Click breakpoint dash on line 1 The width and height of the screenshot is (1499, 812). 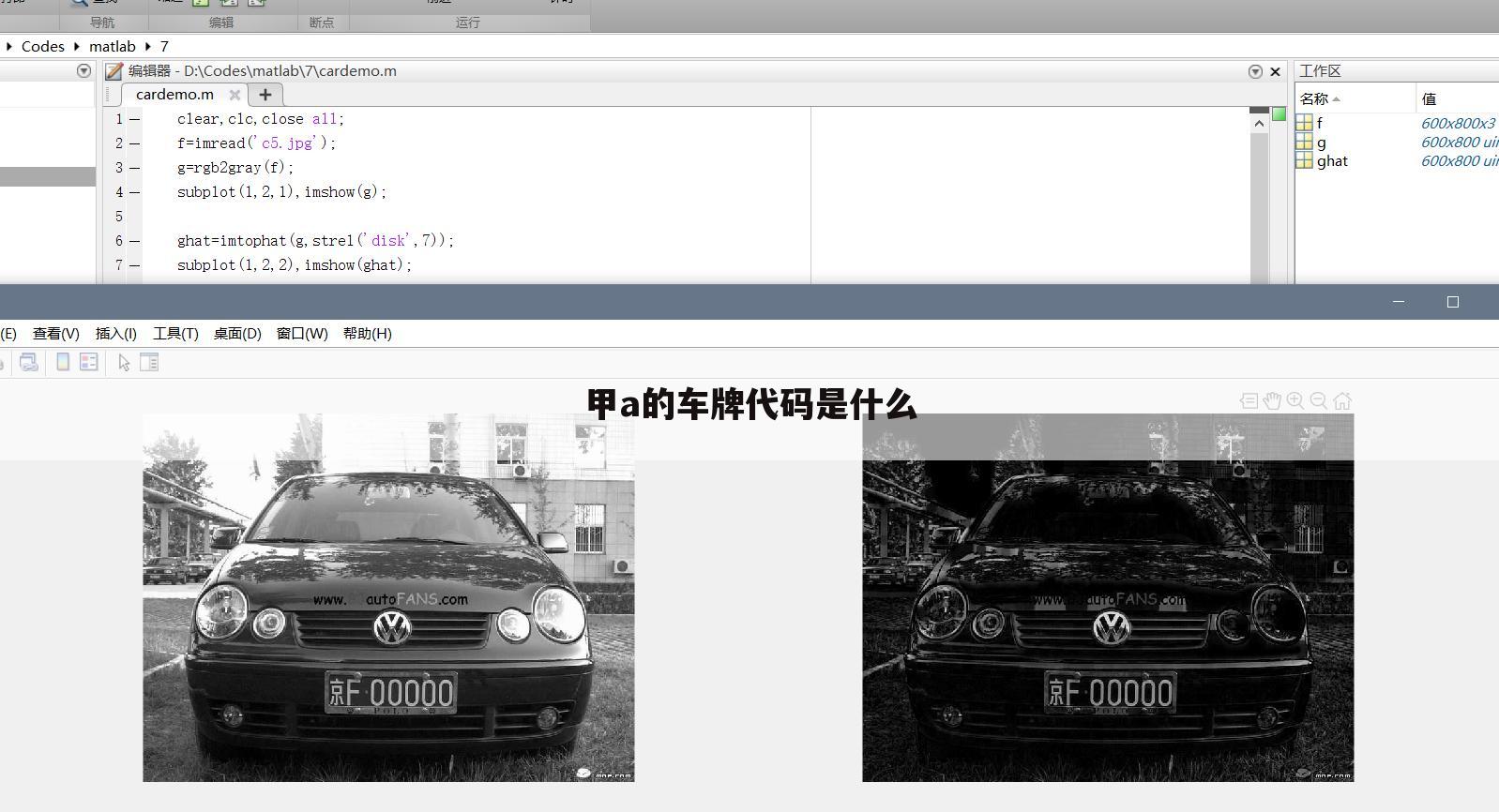135,119
